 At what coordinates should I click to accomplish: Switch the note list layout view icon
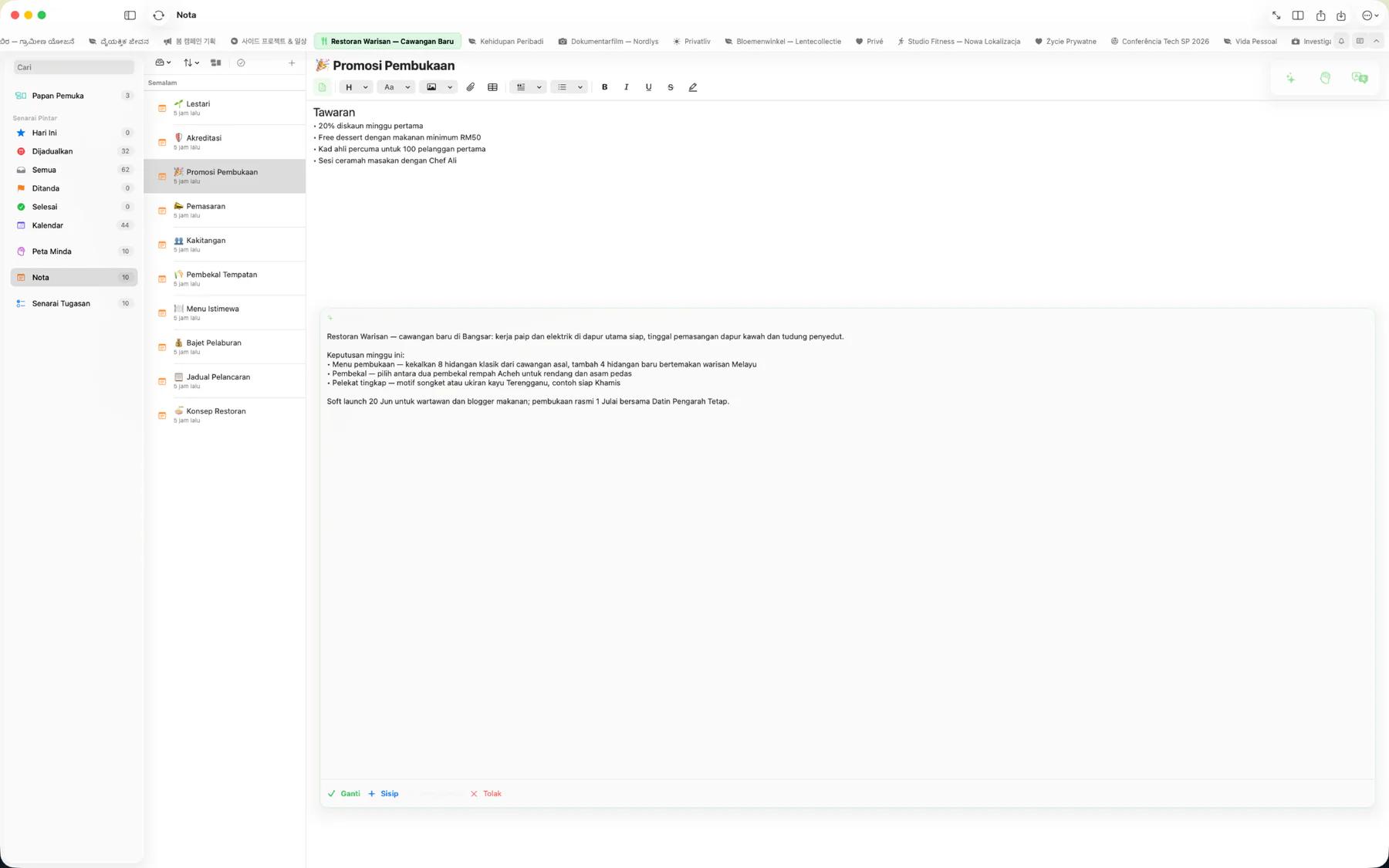(x=216, y=63)
